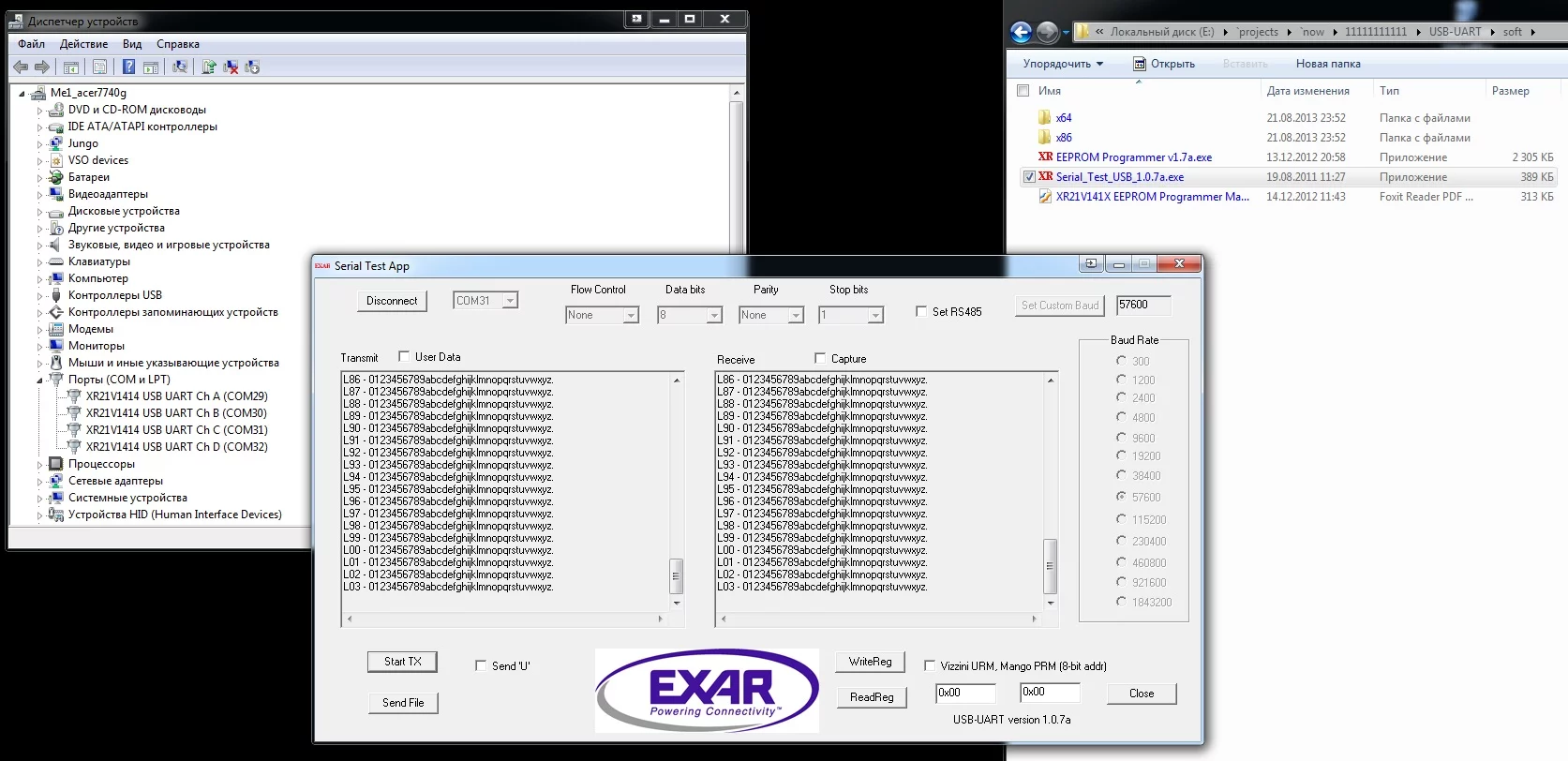Select the XR21V141X EEPROM Programmer PDF icon
The image size is (1568, 761).
[x=1045, y=197]
